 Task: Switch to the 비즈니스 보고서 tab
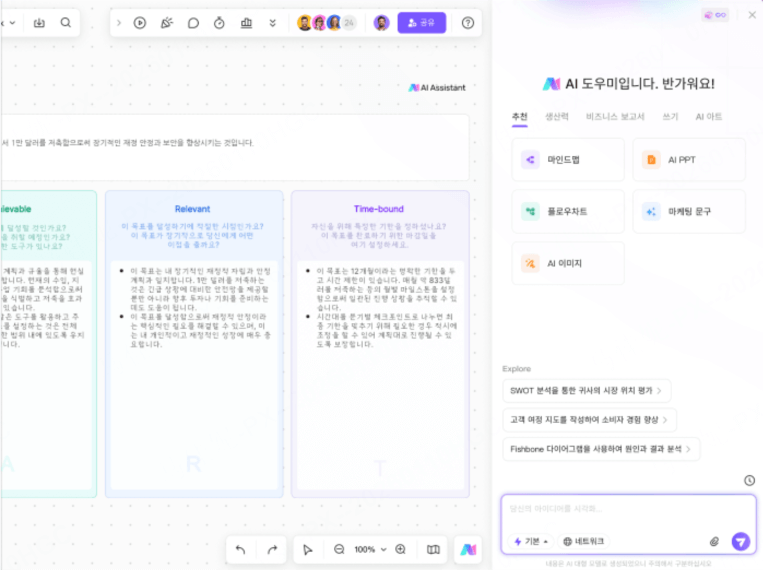point(615,116)
